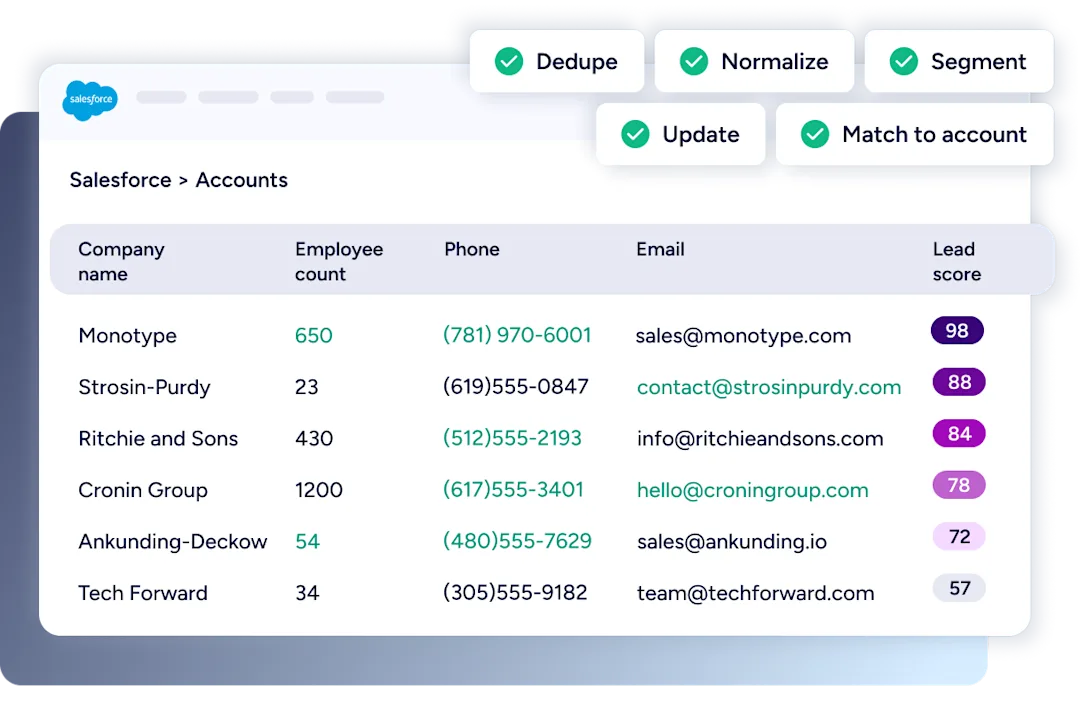Click the lead score 84 badge
Screen dimensions: 1080x720
tap(959, 434)
